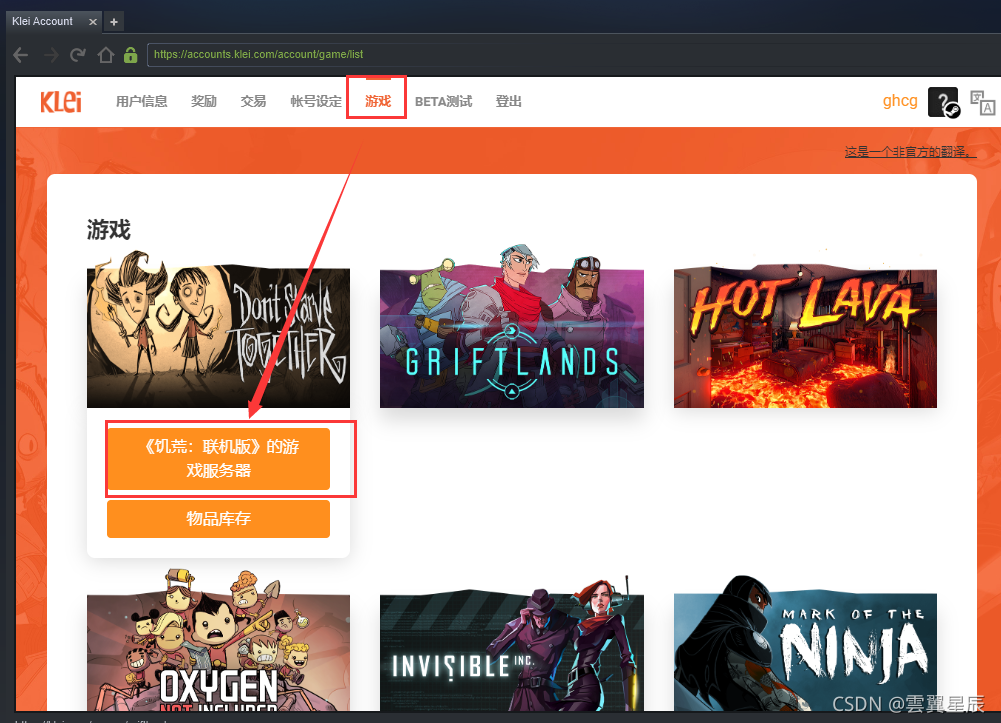This screenshot has width=1001, height=723.
Task: Close the Klei Account tab
Action: 93,22
